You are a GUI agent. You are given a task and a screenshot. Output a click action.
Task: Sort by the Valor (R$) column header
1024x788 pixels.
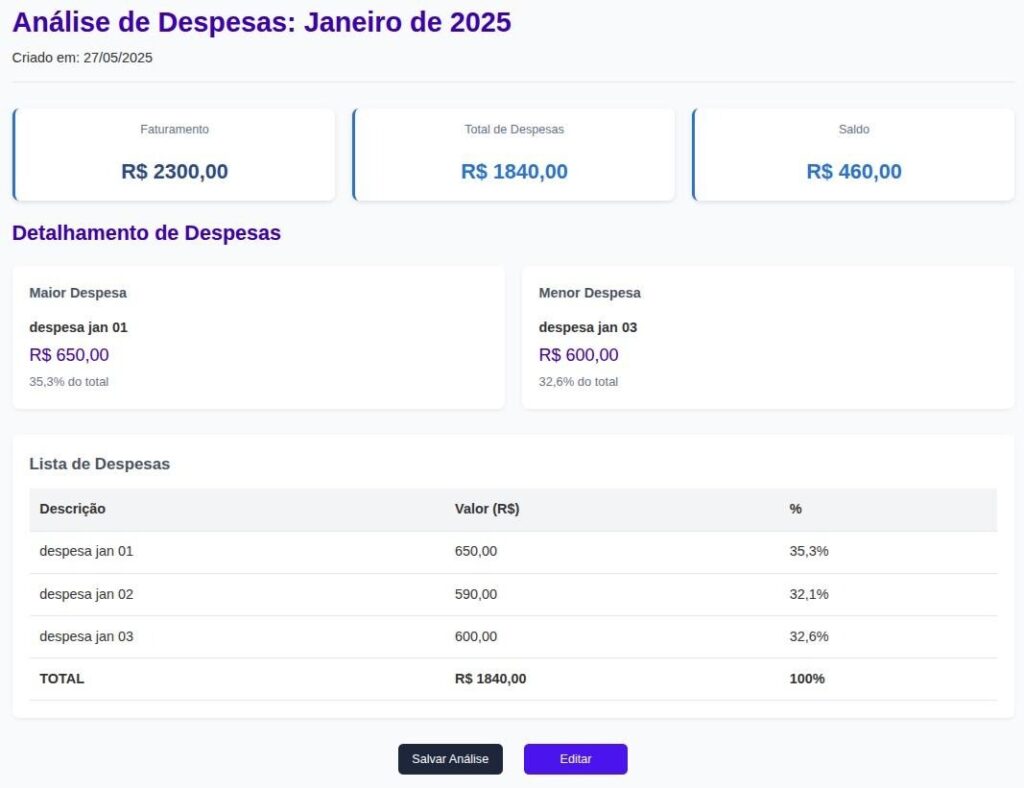click(x=487, y=509)
